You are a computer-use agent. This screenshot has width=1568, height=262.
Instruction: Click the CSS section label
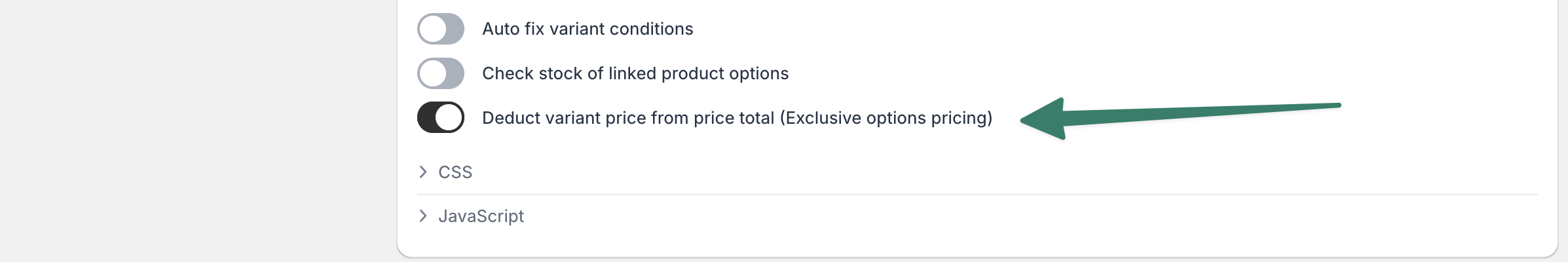pyautogui.click(x=455, y=172)
